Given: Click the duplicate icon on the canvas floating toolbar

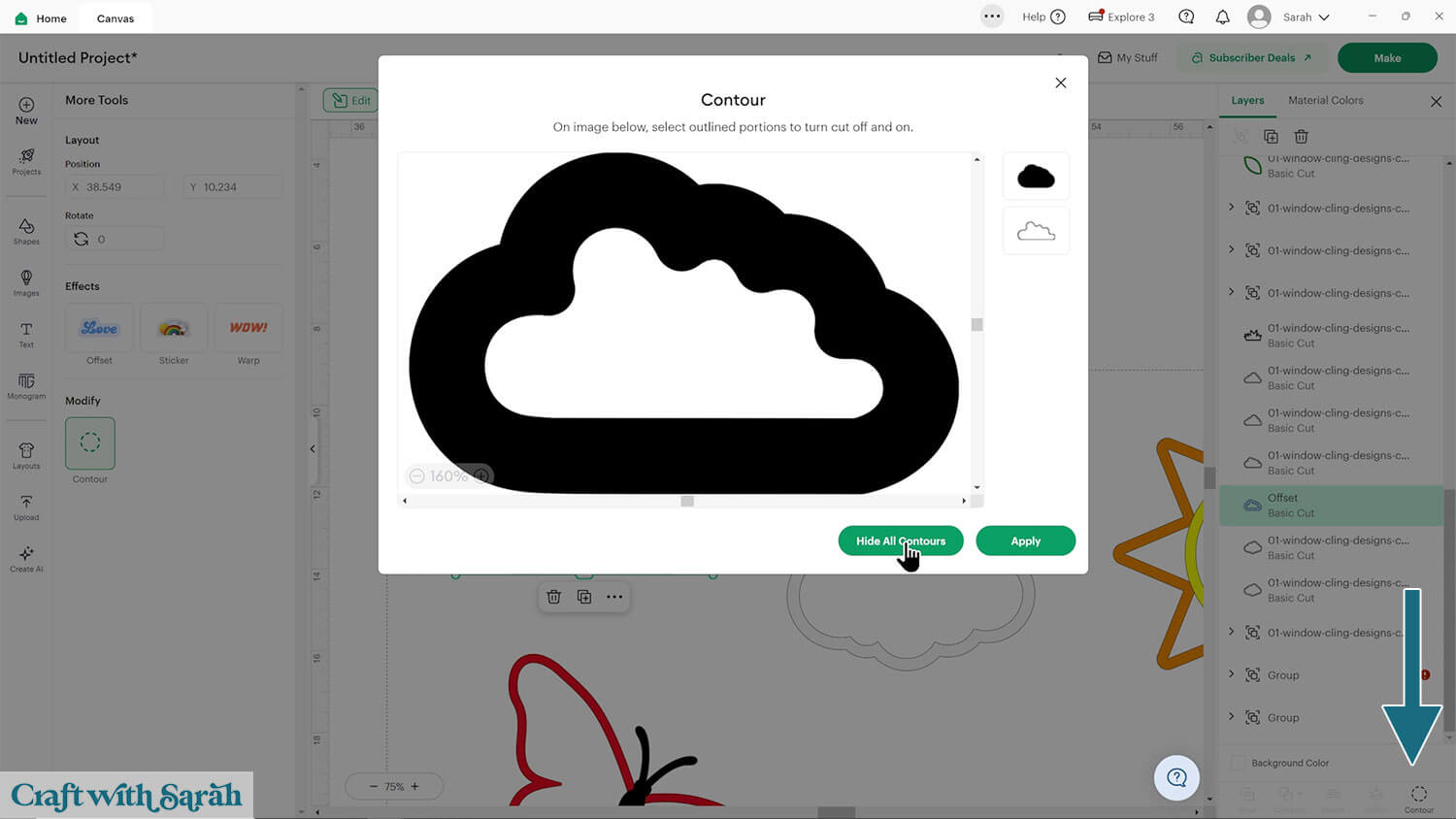Looking at the screenshot, I should 584,597.
